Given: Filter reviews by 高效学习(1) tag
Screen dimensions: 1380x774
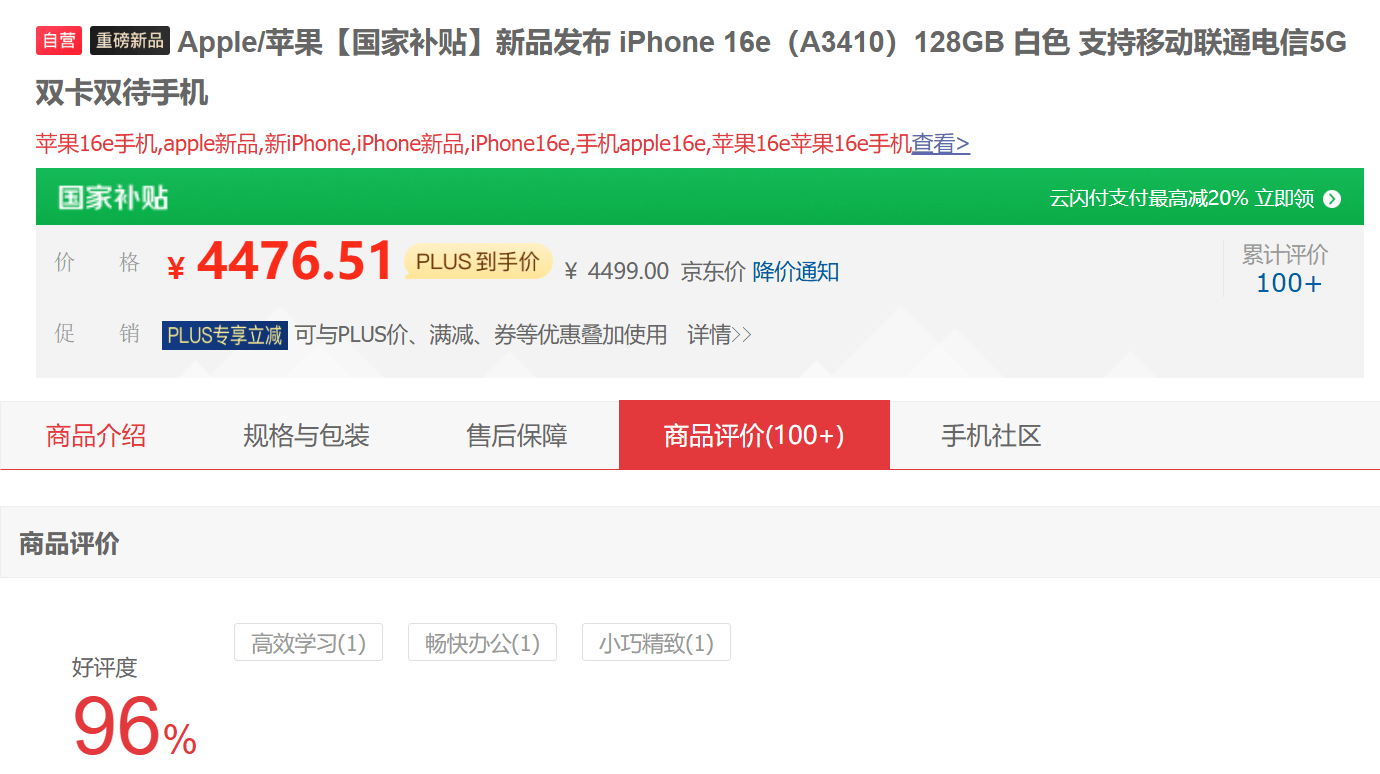Looking at the screenshot, I should [x=308, y=643].
